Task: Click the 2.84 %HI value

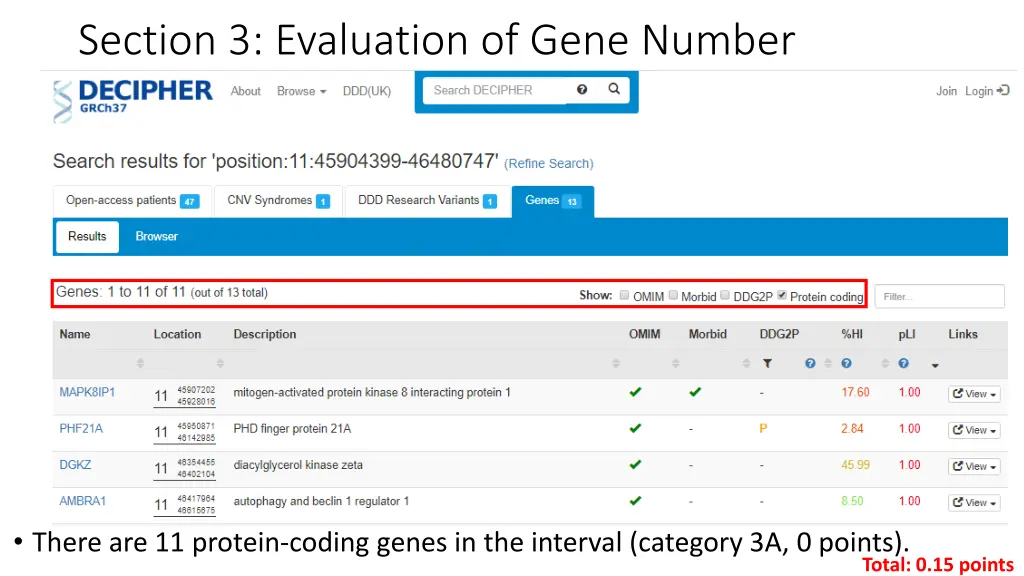Action: click(852, 428)
